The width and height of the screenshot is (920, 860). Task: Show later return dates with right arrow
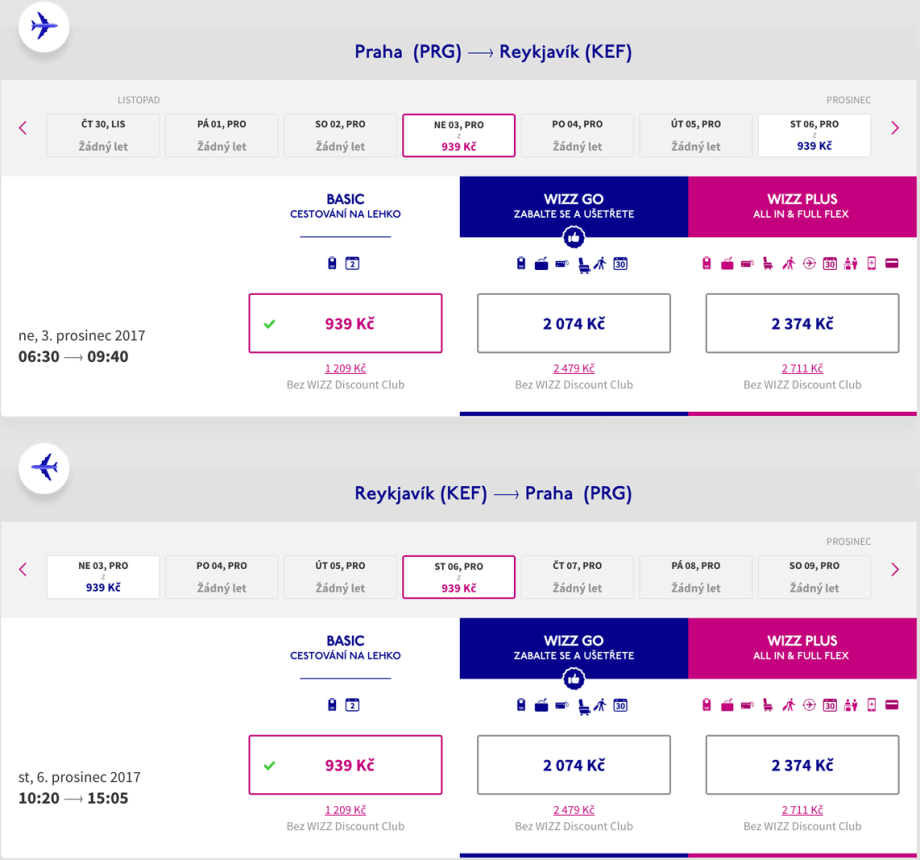[x=895, y=570]
